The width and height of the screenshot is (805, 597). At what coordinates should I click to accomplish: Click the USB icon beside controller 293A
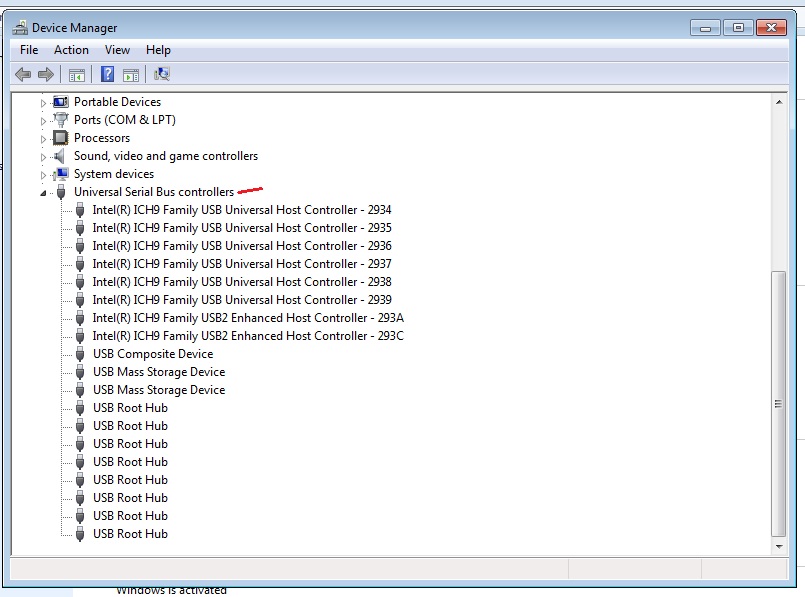80,318
